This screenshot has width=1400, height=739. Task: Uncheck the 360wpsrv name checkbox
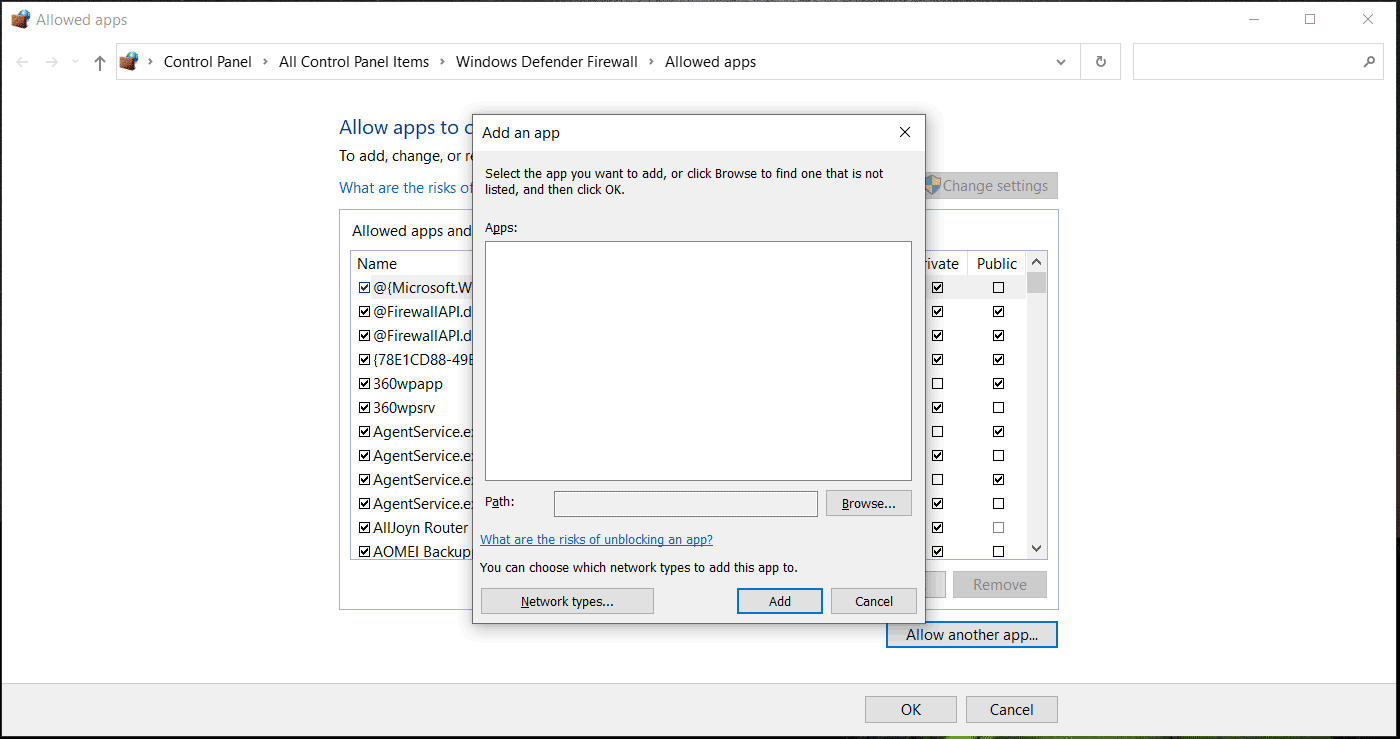tap(365, 408)
